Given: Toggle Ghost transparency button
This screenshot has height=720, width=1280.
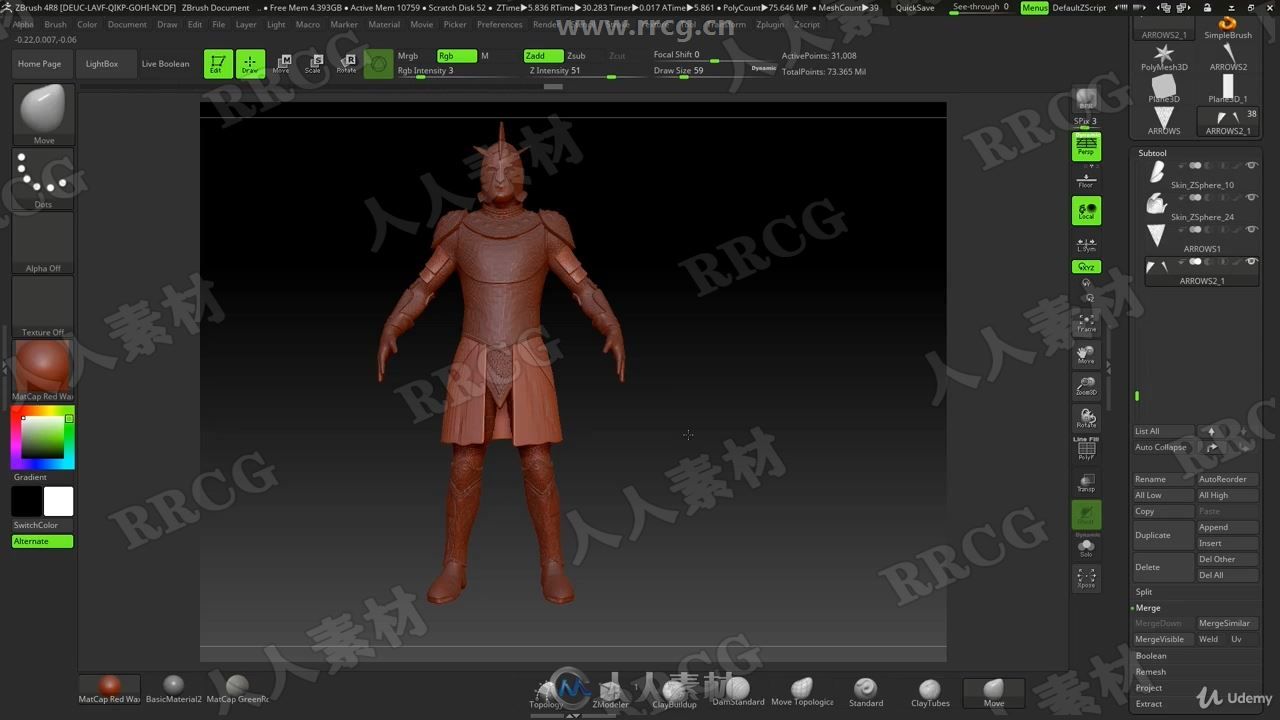Looking at the screenshot, I should coord(1086,514).
